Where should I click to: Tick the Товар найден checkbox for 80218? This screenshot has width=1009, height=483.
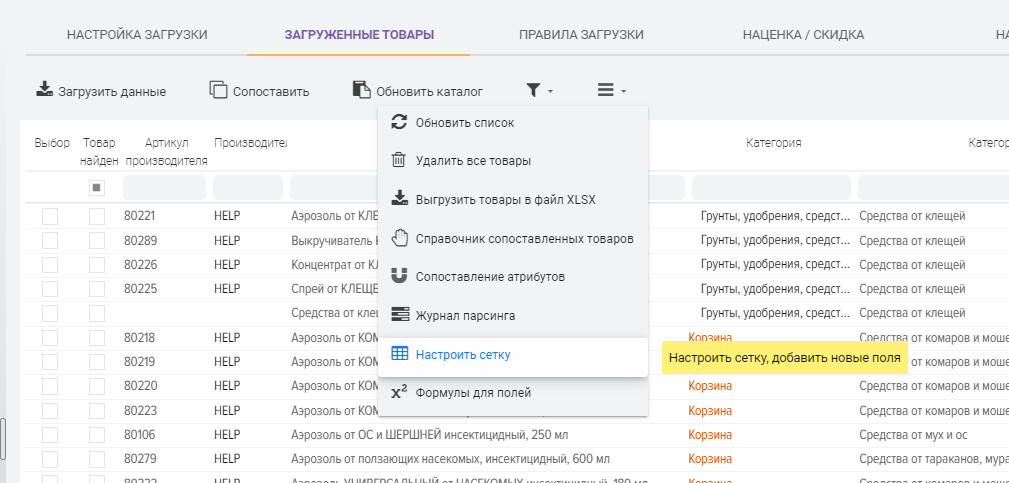click(97, 338)
